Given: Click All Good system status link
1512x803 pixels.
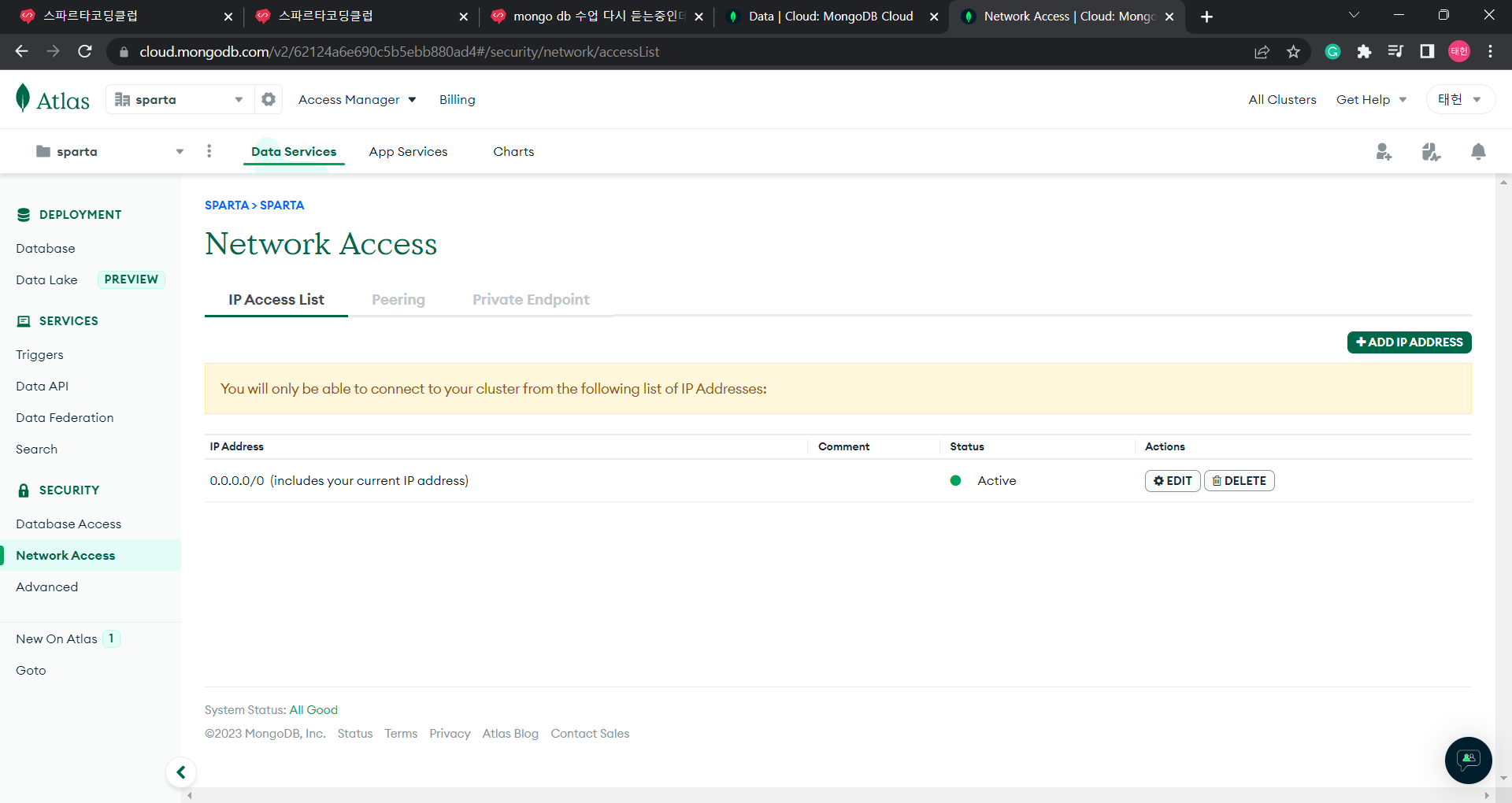Looking at the screenshot, I should [313, 709].
